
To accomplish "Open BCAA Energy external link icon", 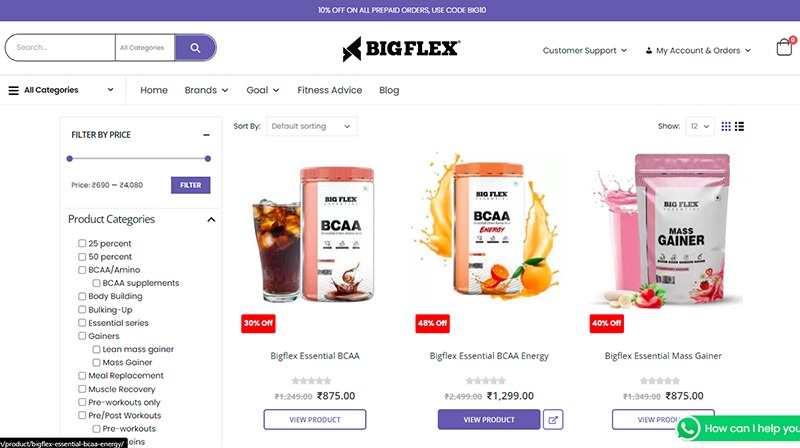I will pos(553,419).
